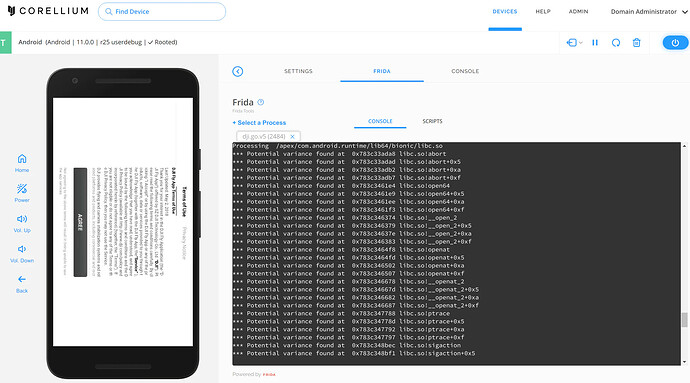690x383 pixels.
Task: Open the connect device dropdown icon
Action: click(574, 43)
